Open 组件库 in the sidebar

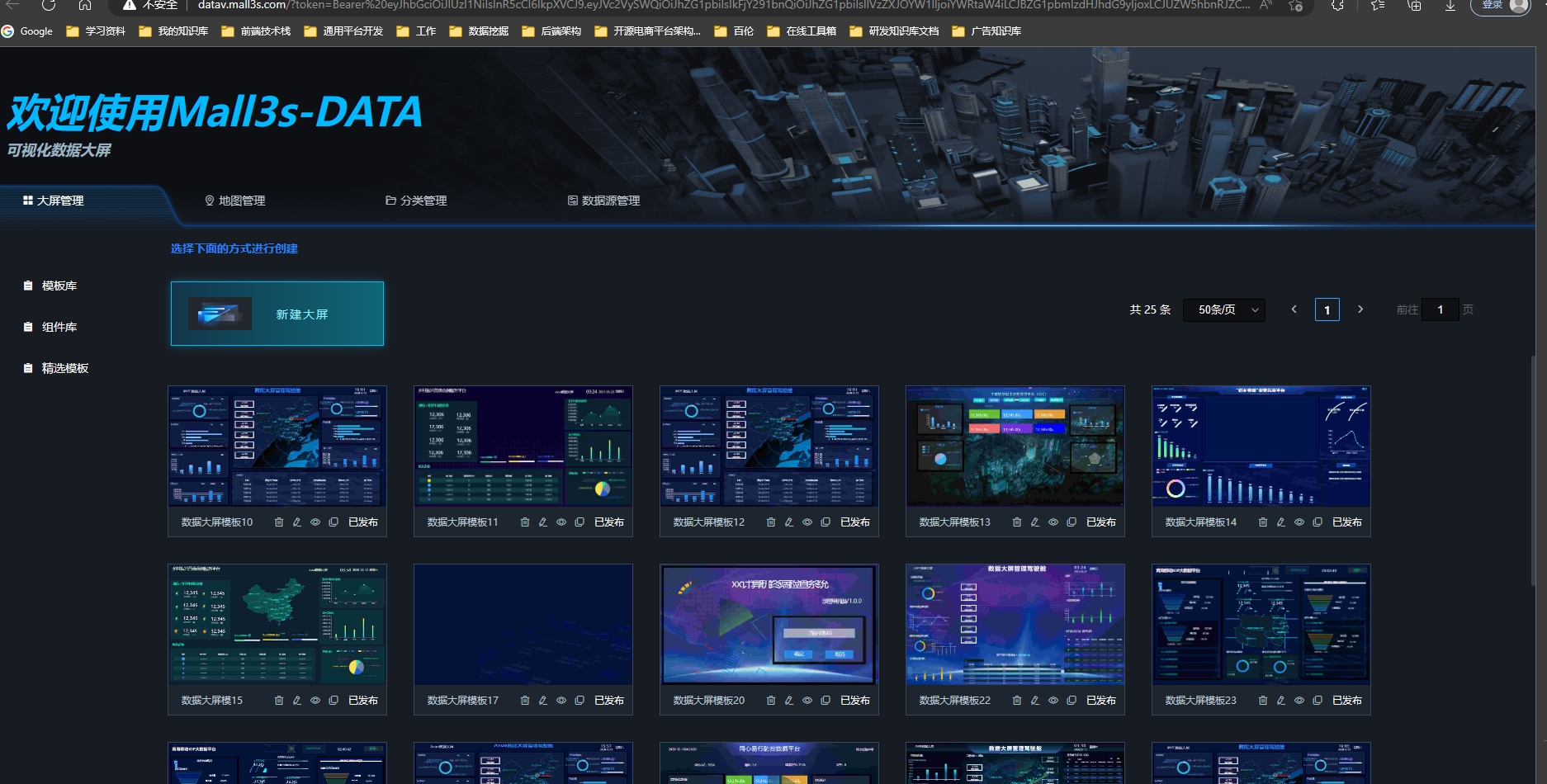click(x=50, y=327)
